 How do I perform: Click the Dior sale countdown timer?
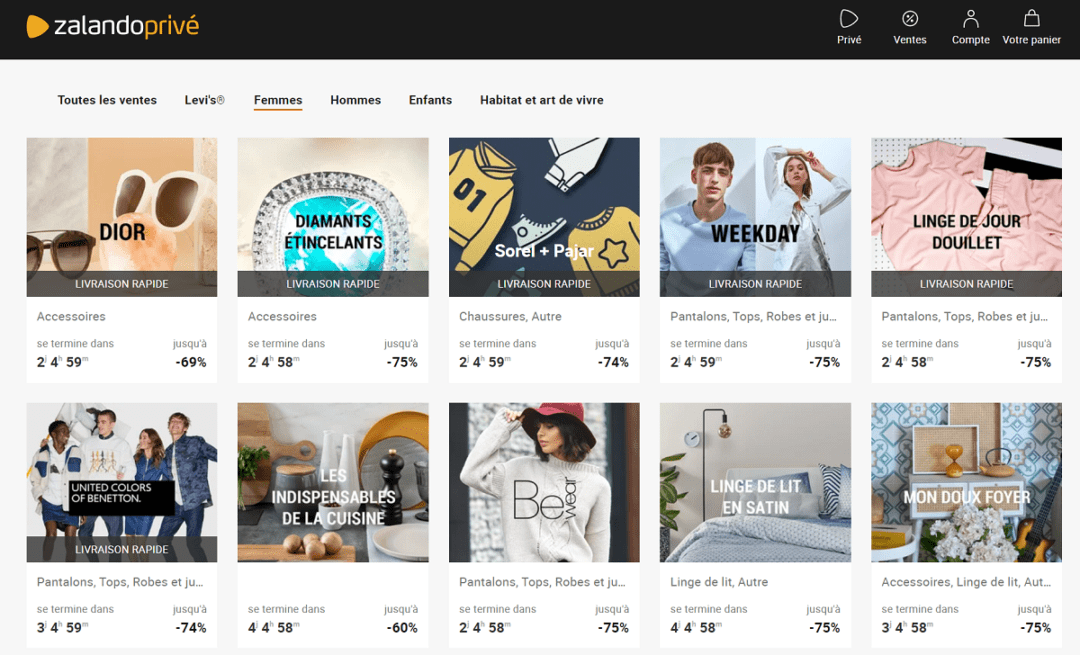[x=62, y=362]
